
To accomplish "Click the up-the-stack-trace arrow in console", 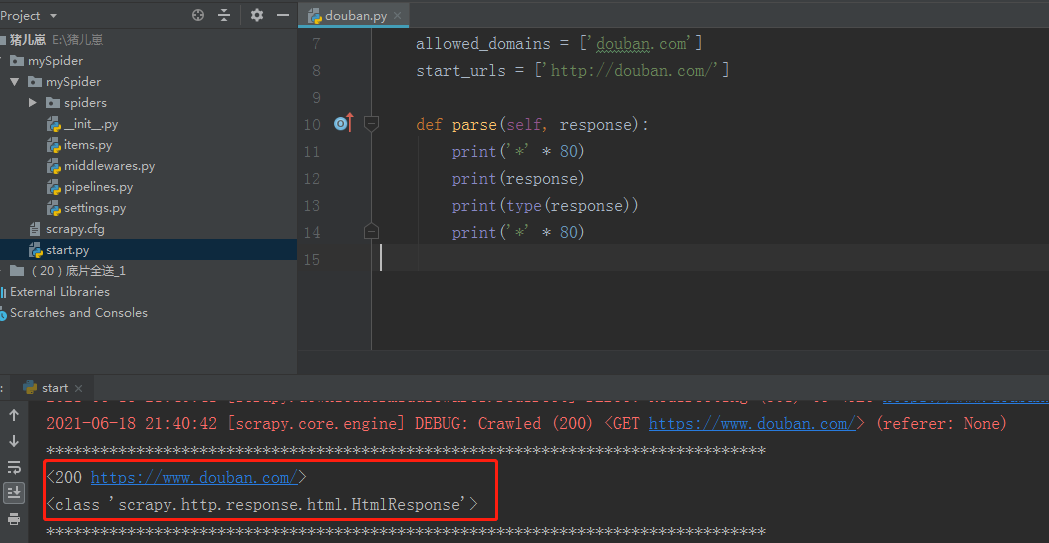I will click(14, 415).
